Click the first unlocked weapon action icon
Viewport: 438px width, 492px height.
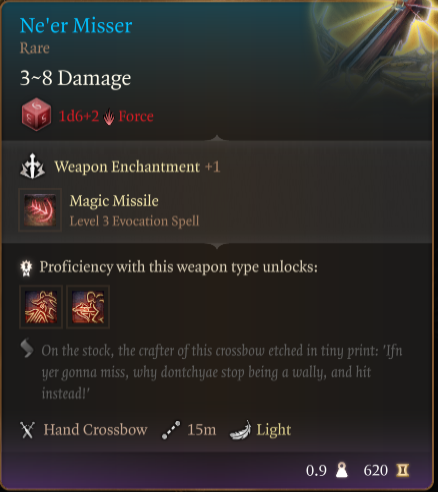point(41,307)
